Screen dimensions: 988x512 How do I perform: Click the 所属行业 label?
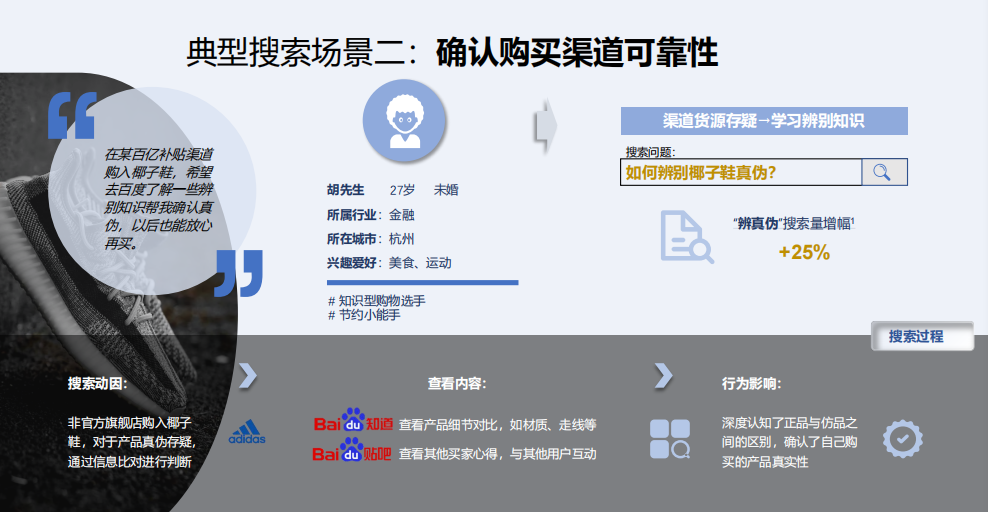[x=352, y=215]
